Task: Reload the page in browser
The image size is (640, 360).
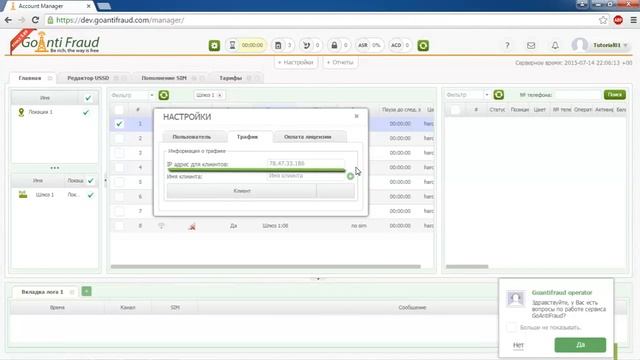Action: point(36,20)
